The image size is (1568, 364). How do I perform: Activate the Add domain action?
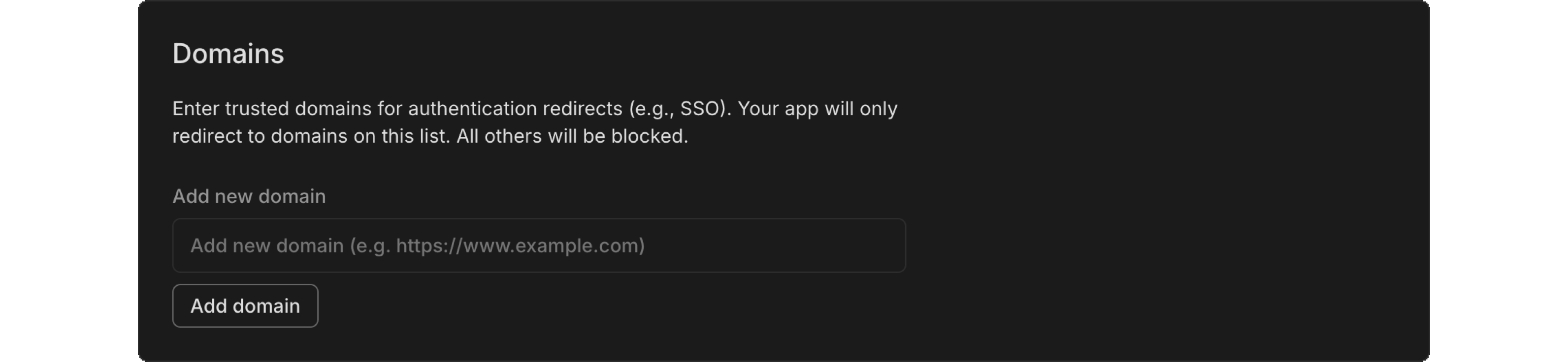click(x=245, y=305)
